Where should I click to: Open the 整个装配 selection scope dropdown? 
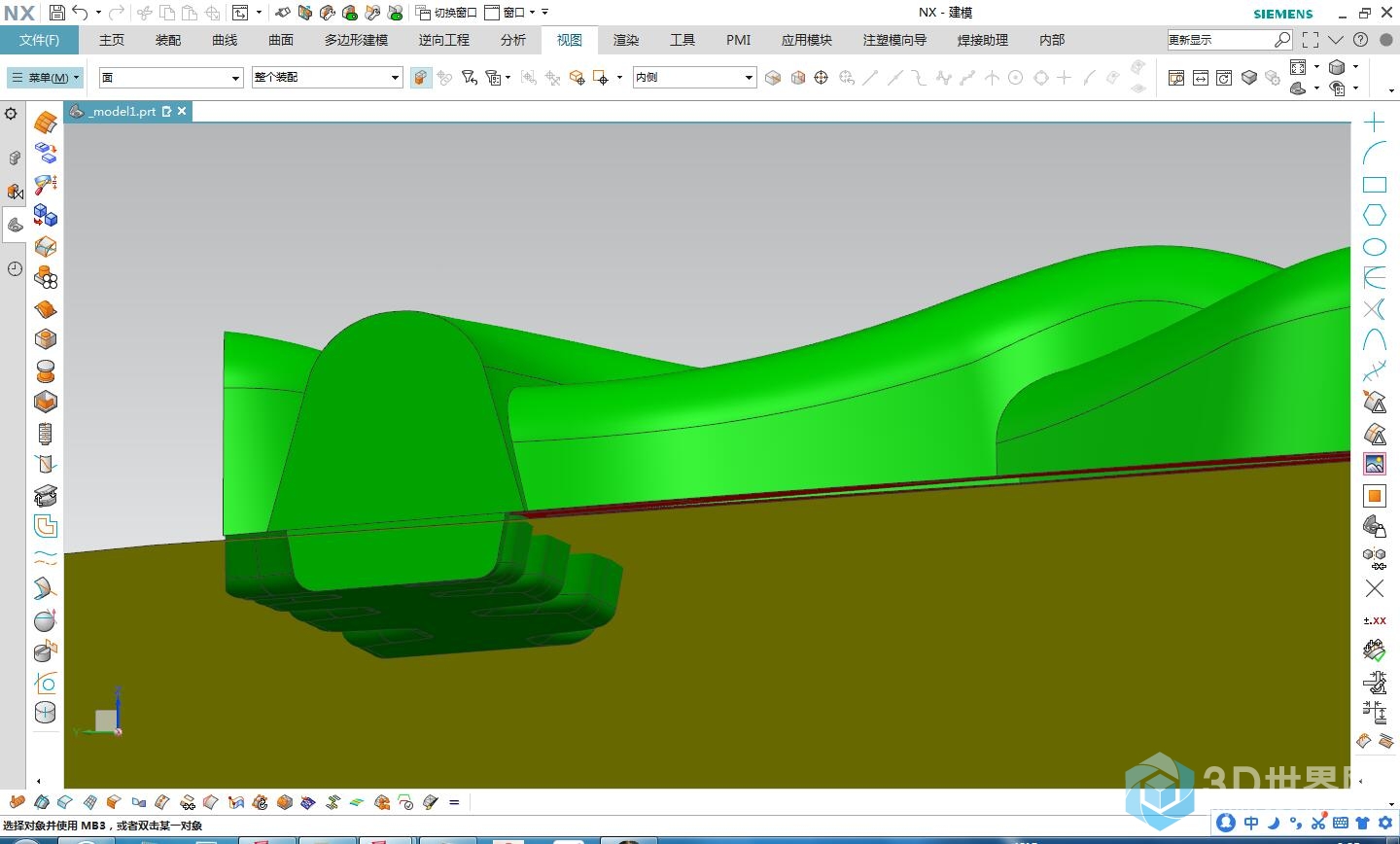pyautogui.click(x=327, y=77)
